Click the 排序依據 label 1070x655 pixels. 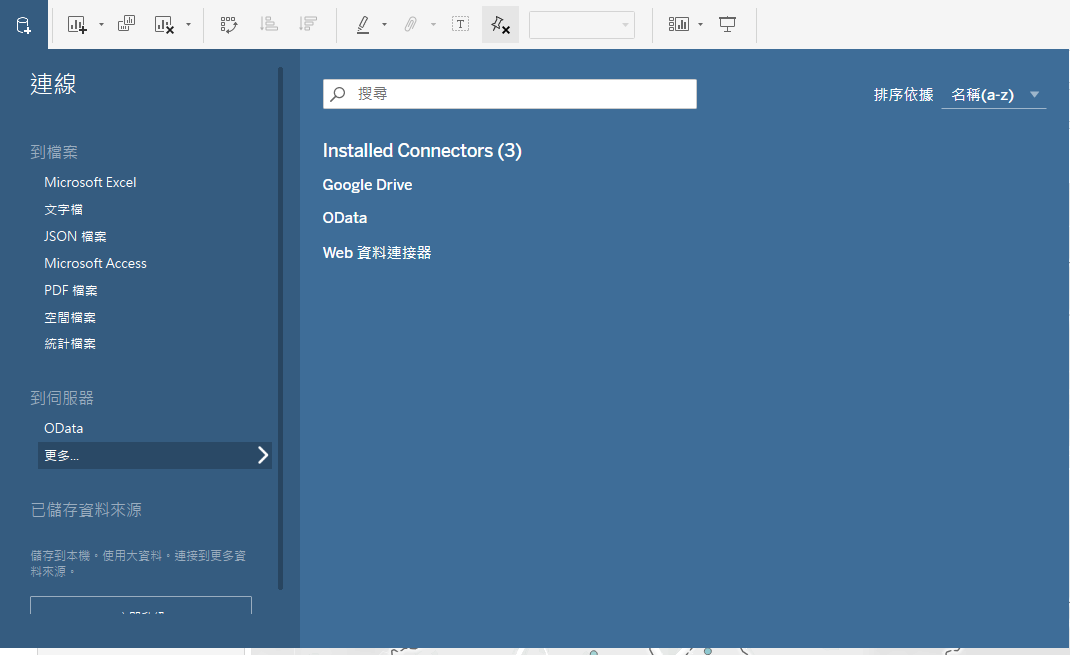903,95
